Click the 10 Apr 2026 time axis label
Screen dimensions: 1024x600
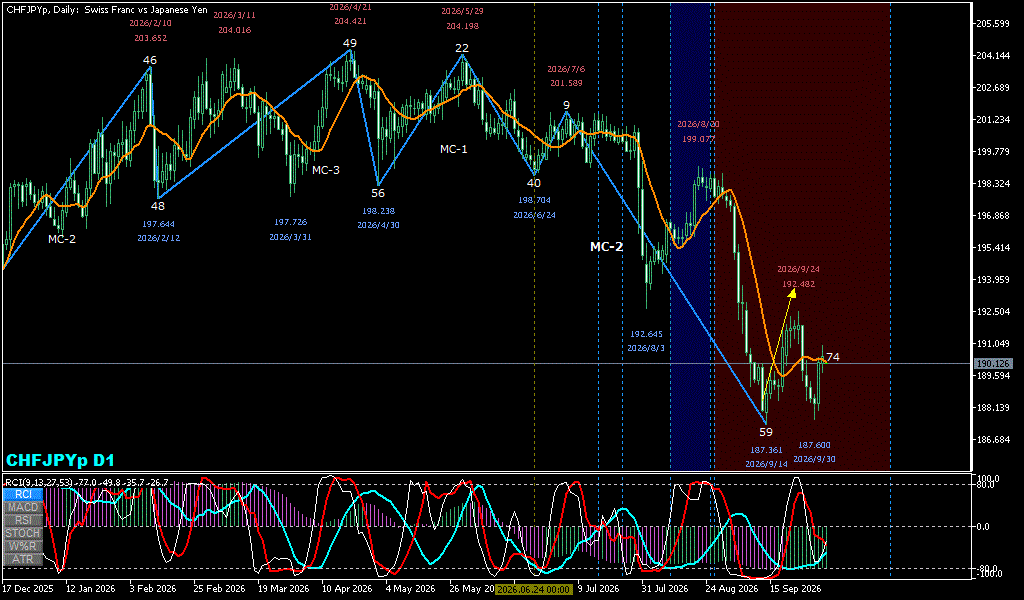[x=348, y=589]
